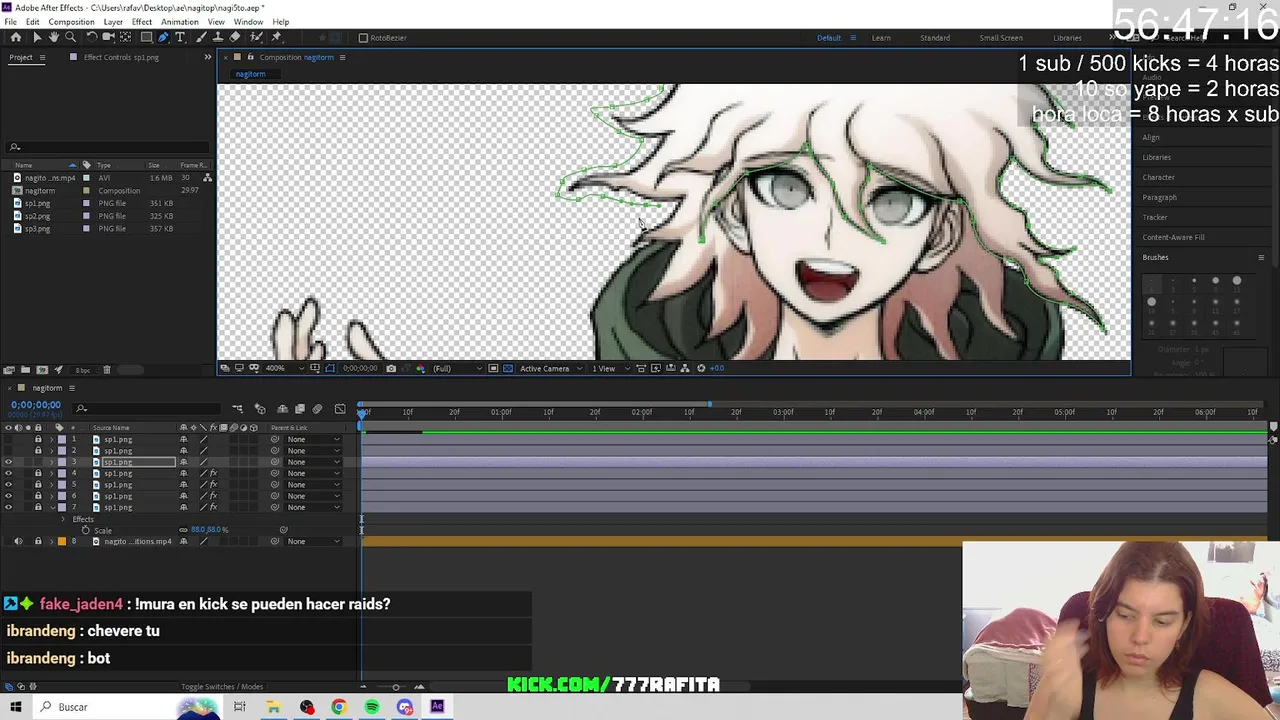The width and height of the screenshot is (1280, 720).
Task: Toggle the RotoBezier checkbox
Action: tap(363, 38)
